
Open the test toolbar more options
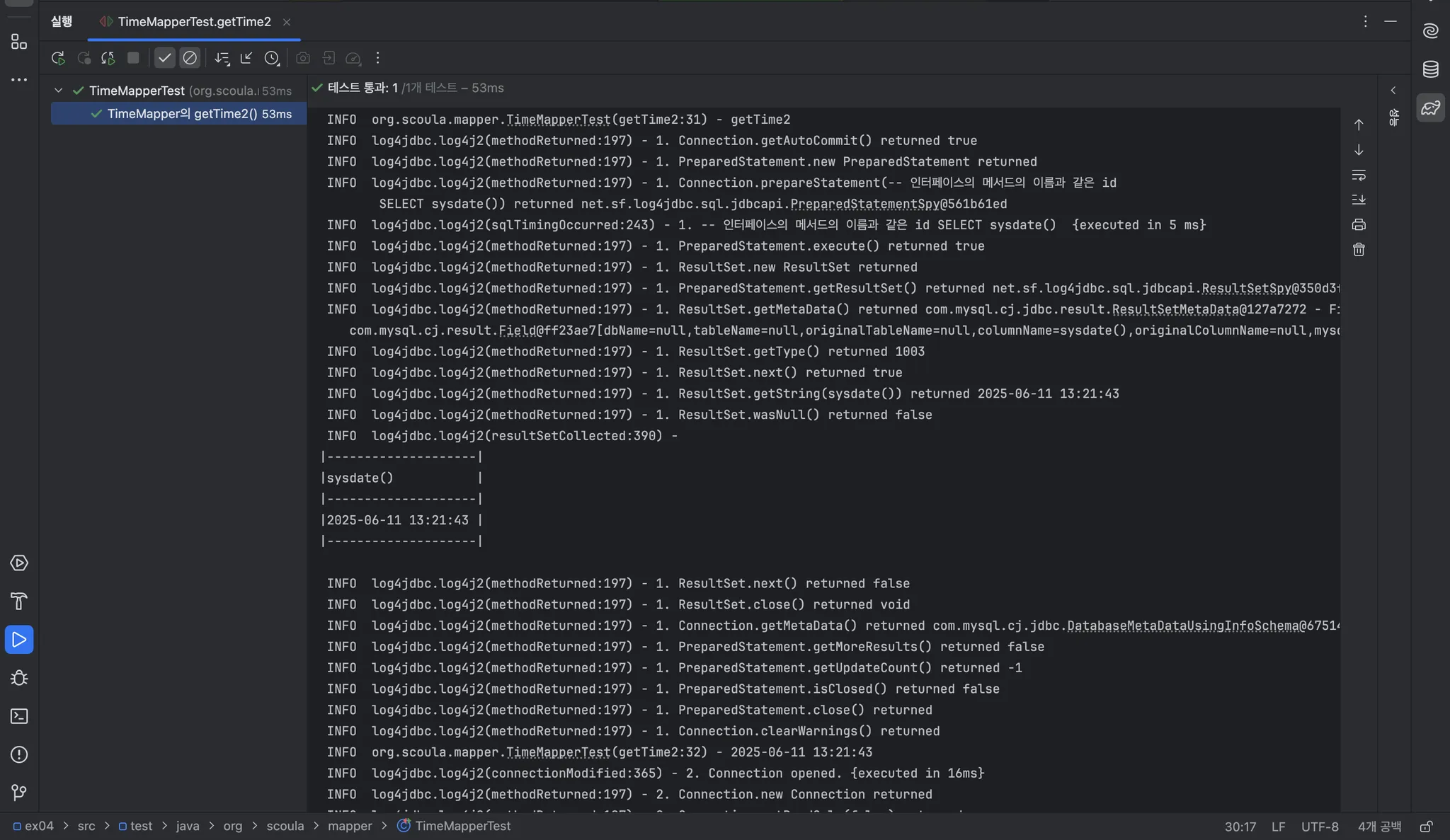[377, 58]
